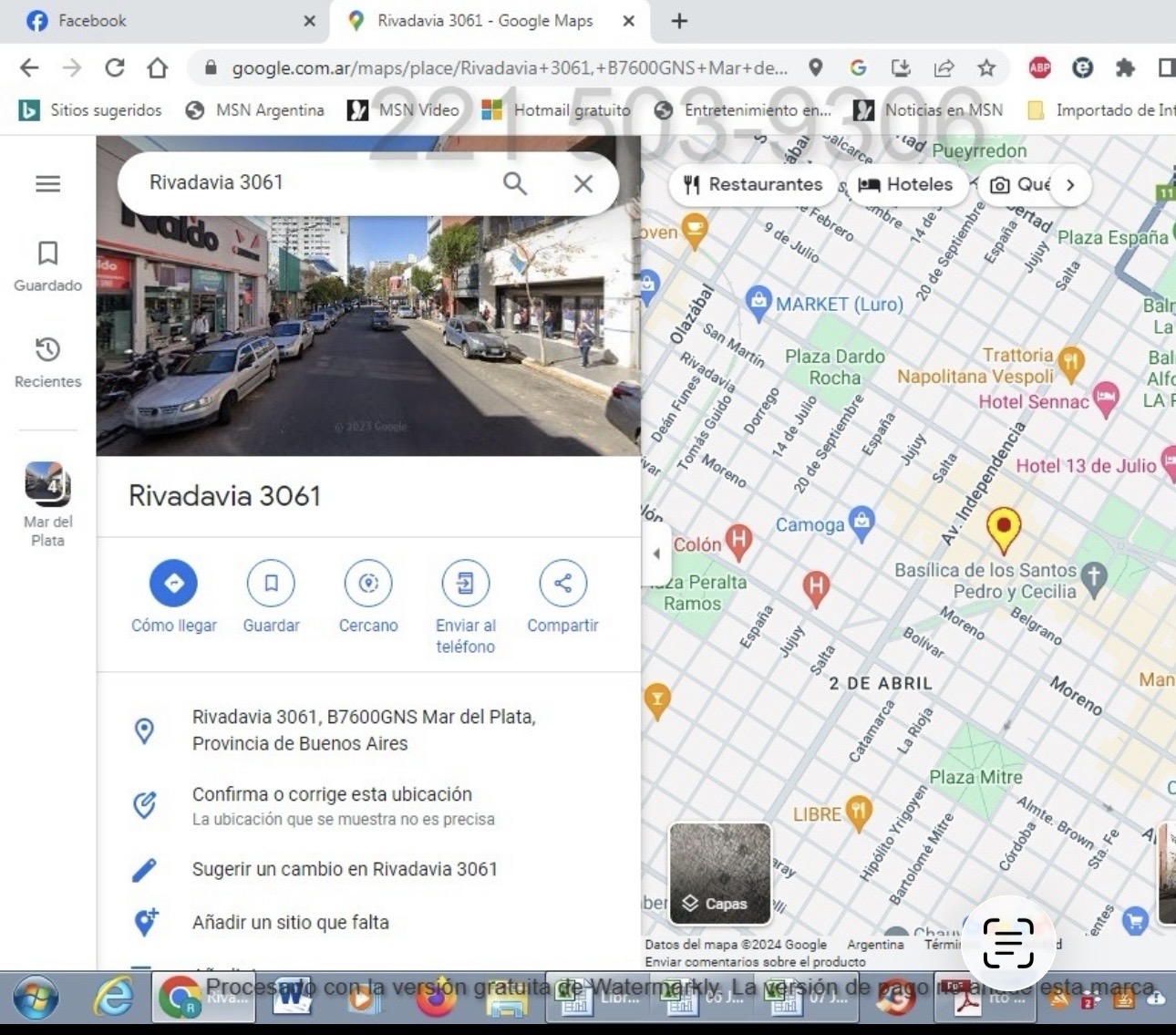This screenshot has width=1176, height=1035.
Task: Click the Plaza Dardo Rocha label
Action: 835,367
